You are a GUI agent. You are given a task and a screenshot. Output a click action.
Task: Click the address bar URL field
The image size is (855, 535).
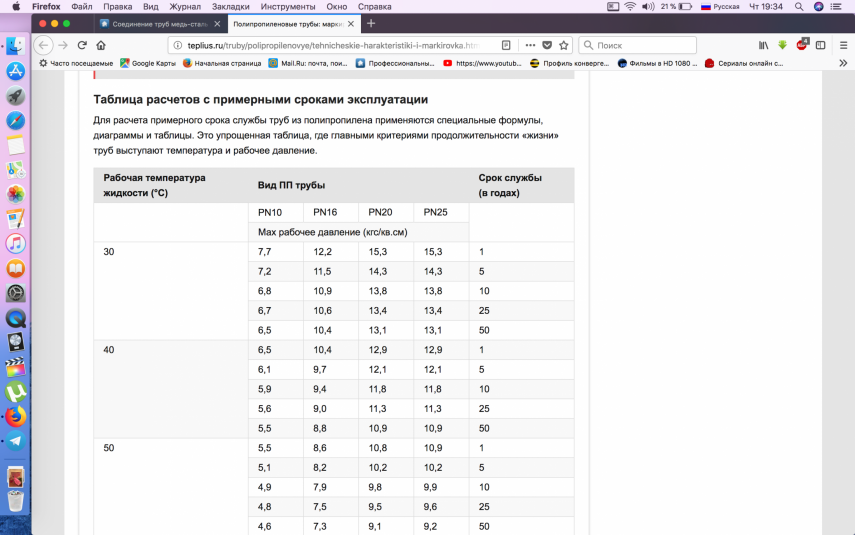pos(334,45)
